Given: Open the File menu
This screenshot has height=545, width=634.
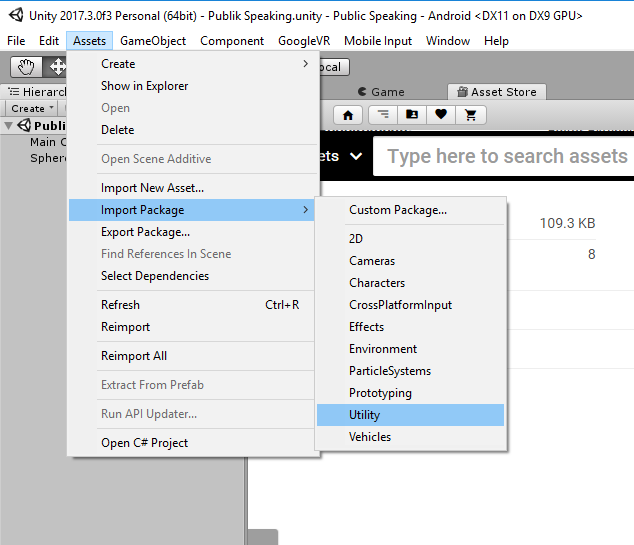Looking at the screenshot, I should tap(16, 41).
